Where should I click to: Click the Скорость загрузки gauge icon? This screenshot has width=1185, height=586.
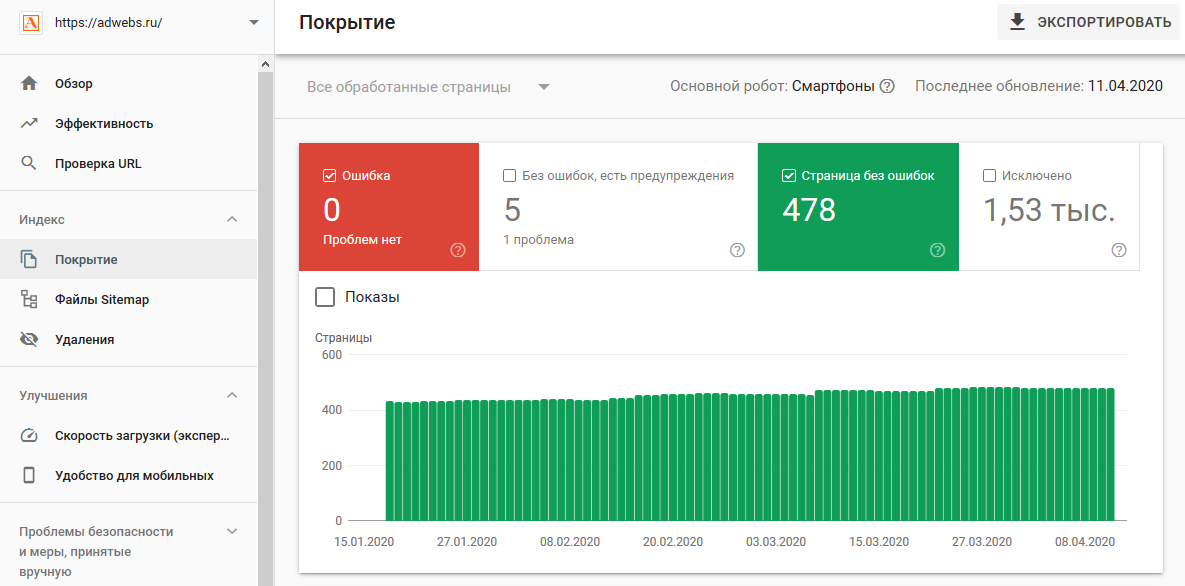coord(29,436)
